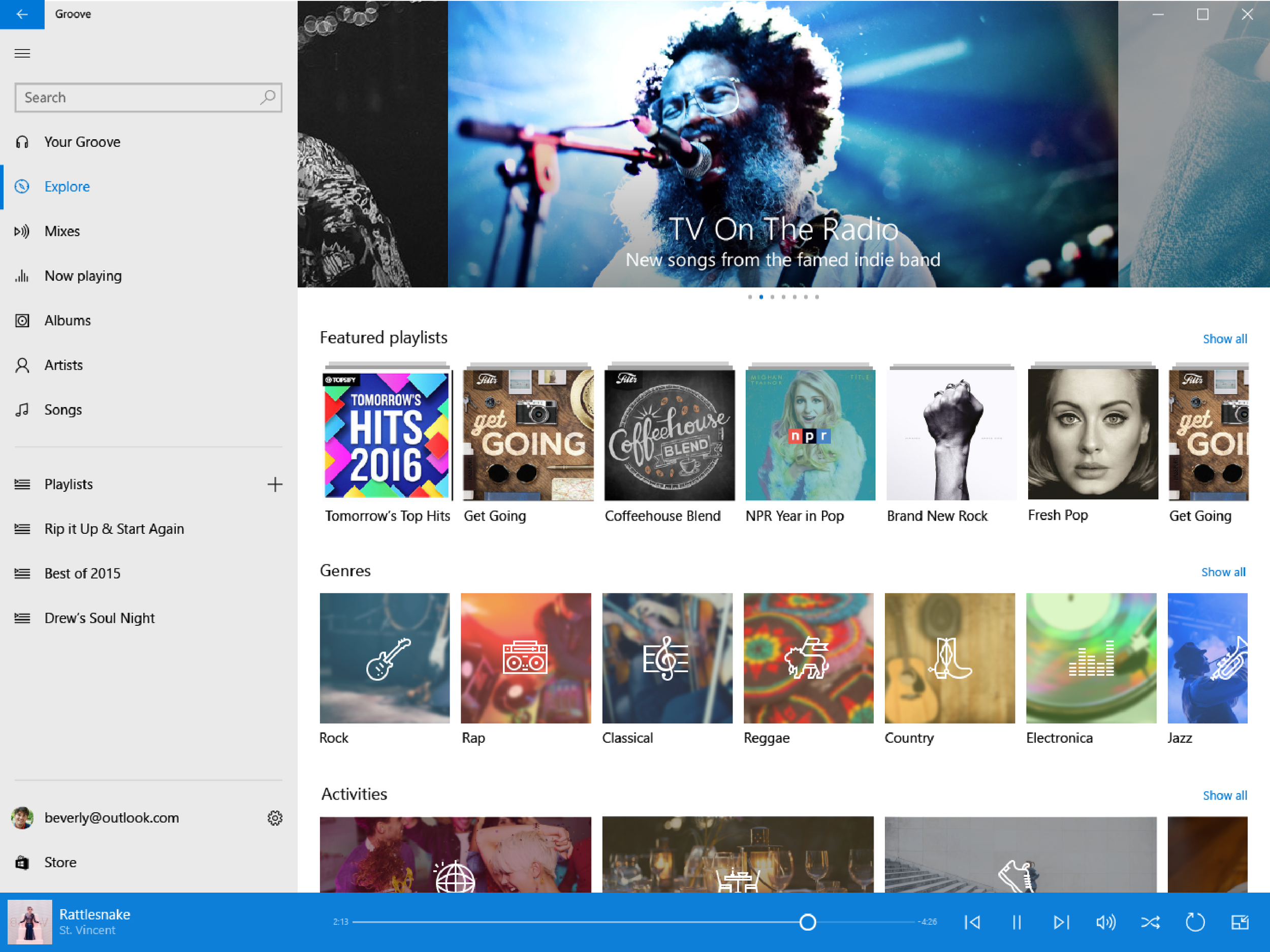
Task: Open the Artists library
Action: point(149,365)
